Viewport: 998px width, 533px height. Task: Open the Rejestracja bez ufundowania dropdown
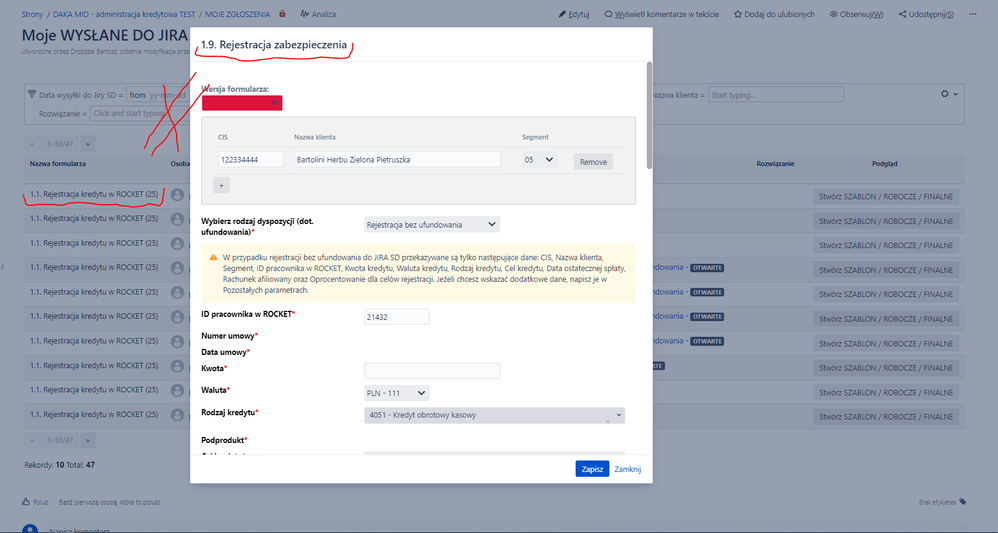[432, 224]
